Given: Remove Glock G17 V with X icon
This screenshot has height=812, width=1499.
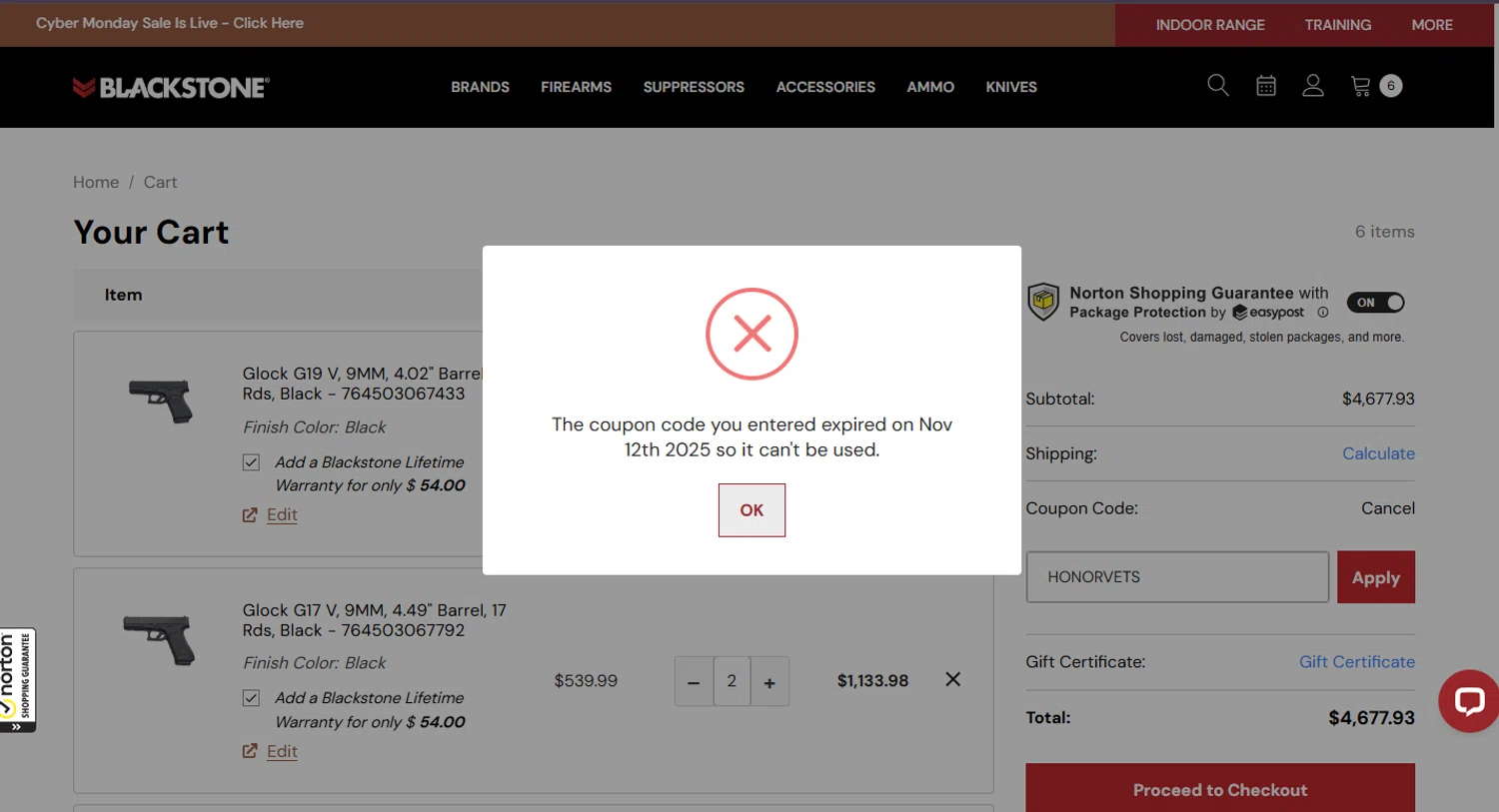Looking at the screenshot, I should click(953, 679).
